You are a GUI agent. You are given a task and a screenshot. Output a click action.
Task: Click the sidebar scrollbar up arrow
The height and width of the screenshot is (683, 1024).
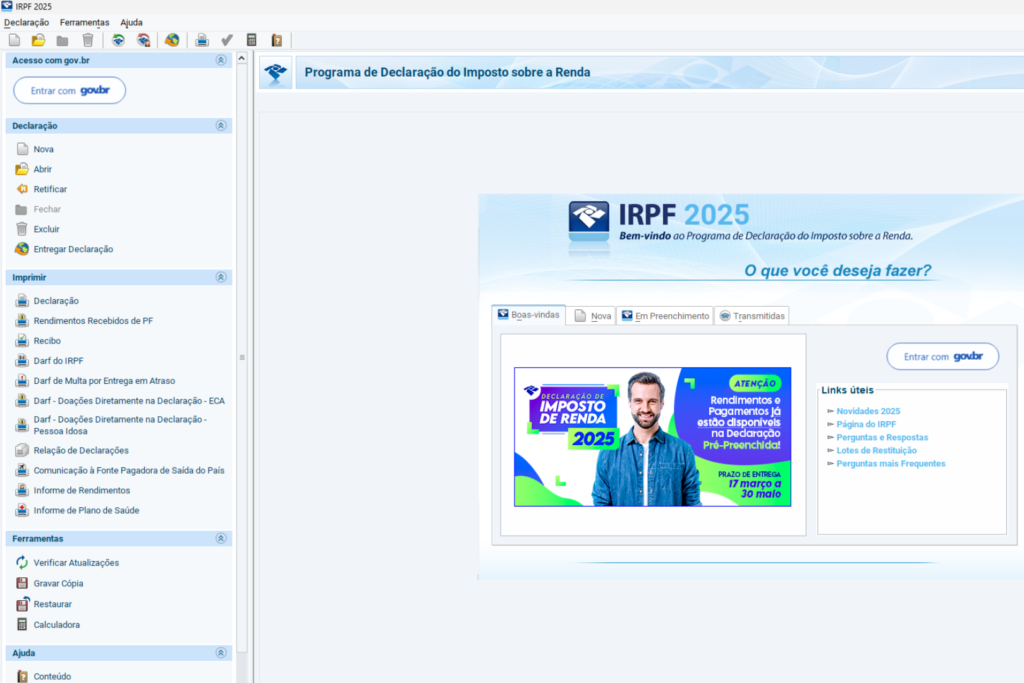tap(242, 59)
